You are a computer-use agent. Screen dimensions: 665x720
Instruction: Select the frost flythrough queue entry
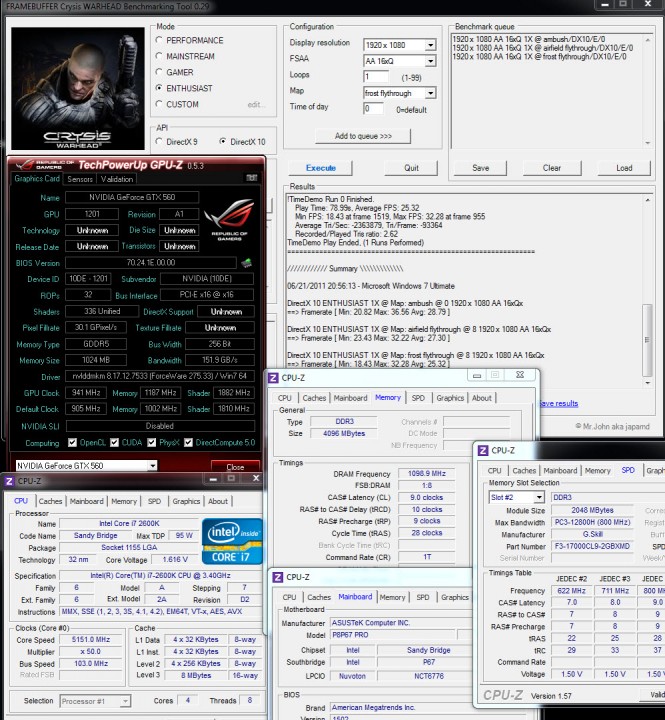(539, 56)
